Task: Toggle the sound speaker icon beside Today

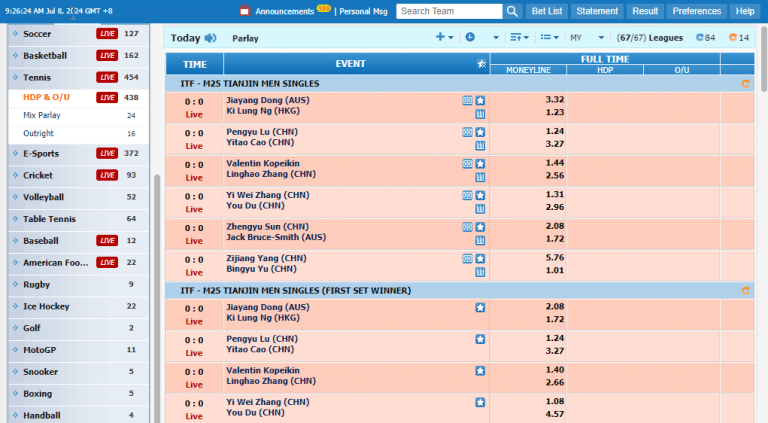Action: coord(210,38)
